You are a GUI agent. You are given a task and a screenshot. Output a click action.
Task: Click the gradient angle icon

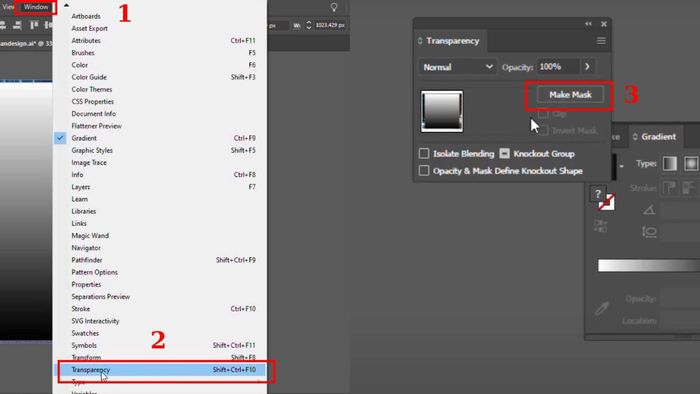(649, 210)
